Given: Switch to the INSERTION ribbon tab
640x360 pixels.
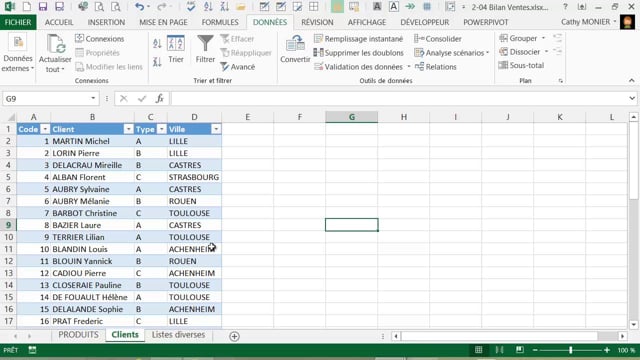Looking at the screenshot, I should coord(106,22).
